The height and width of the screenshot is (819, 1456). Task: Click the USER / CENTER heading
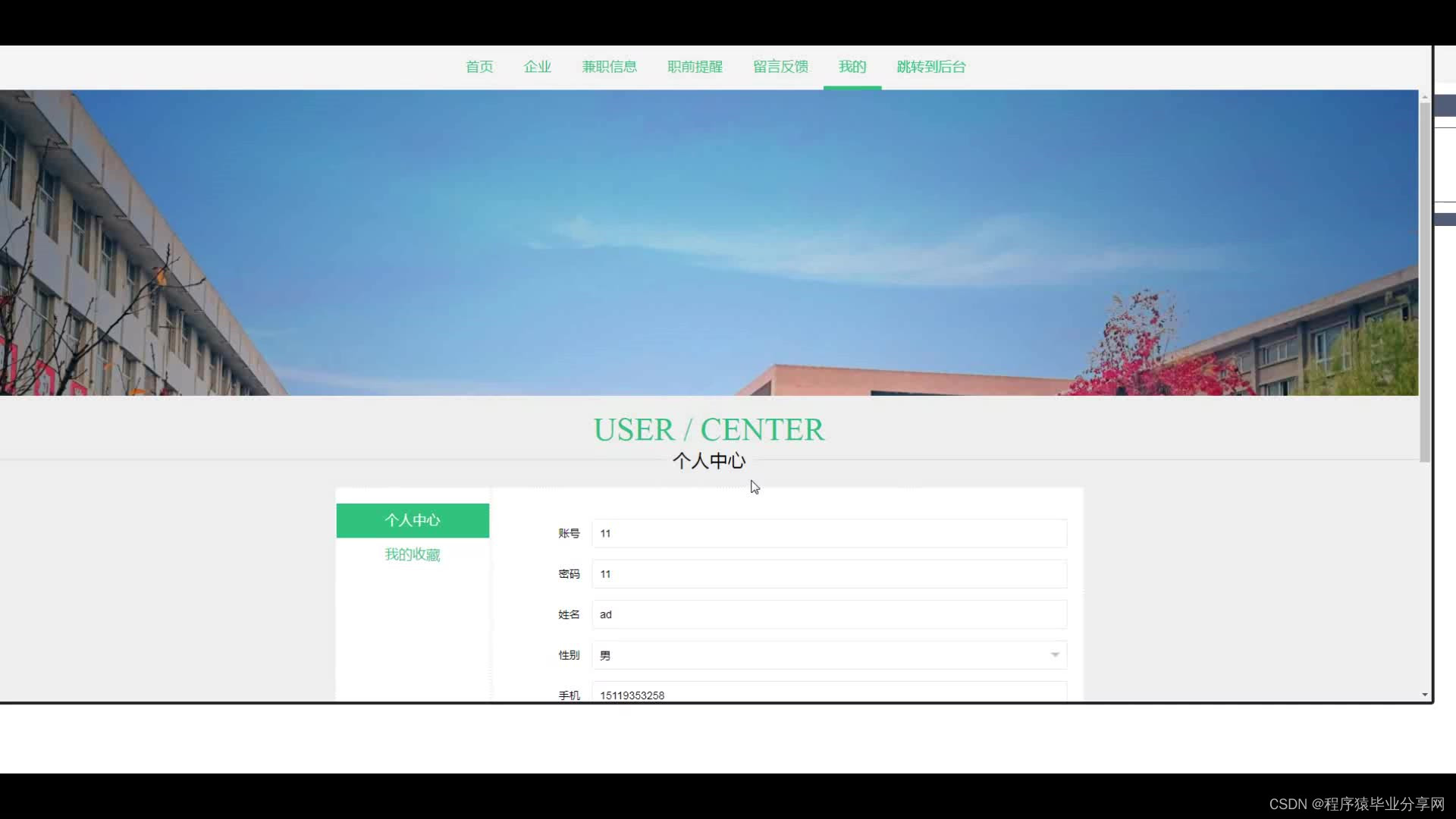[708, 430]
